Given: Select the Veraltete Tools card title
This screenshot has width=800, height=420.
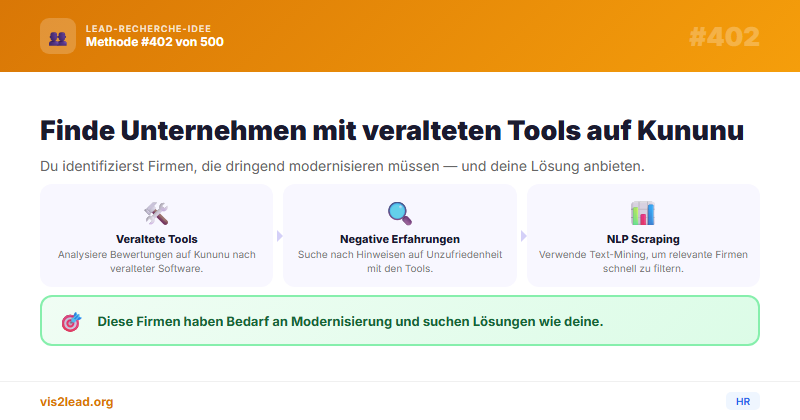Looking at the screenshot, I should 157,239.
